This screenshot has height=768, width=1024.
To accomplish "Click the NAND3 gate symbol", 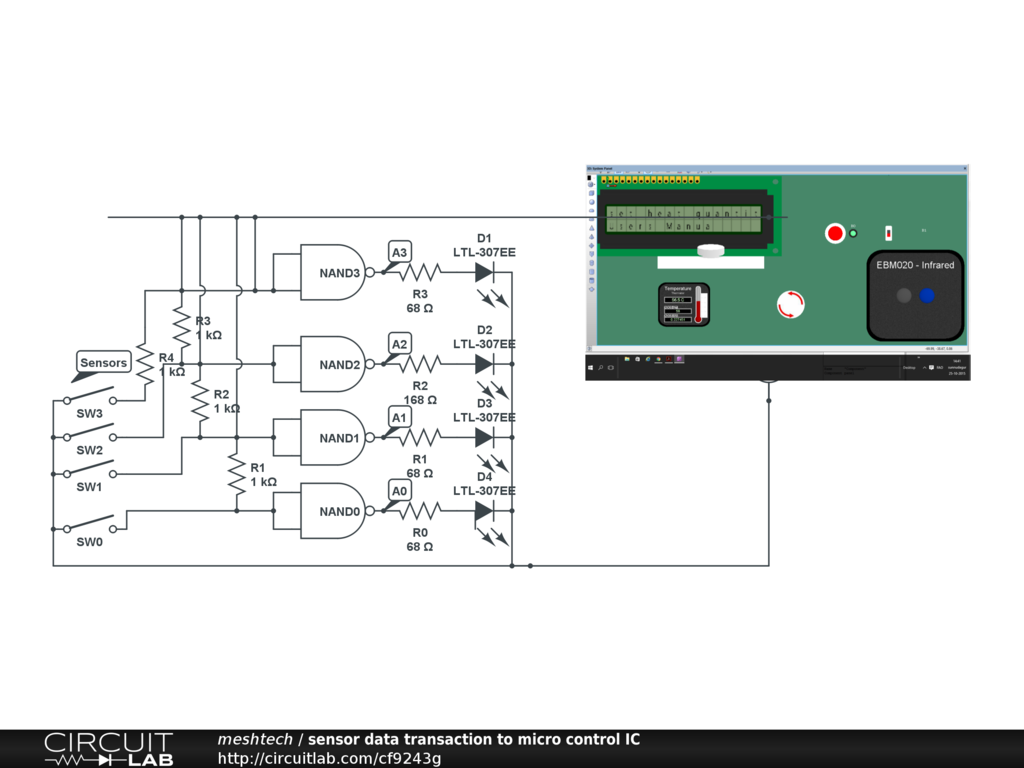I will point(336,273).
